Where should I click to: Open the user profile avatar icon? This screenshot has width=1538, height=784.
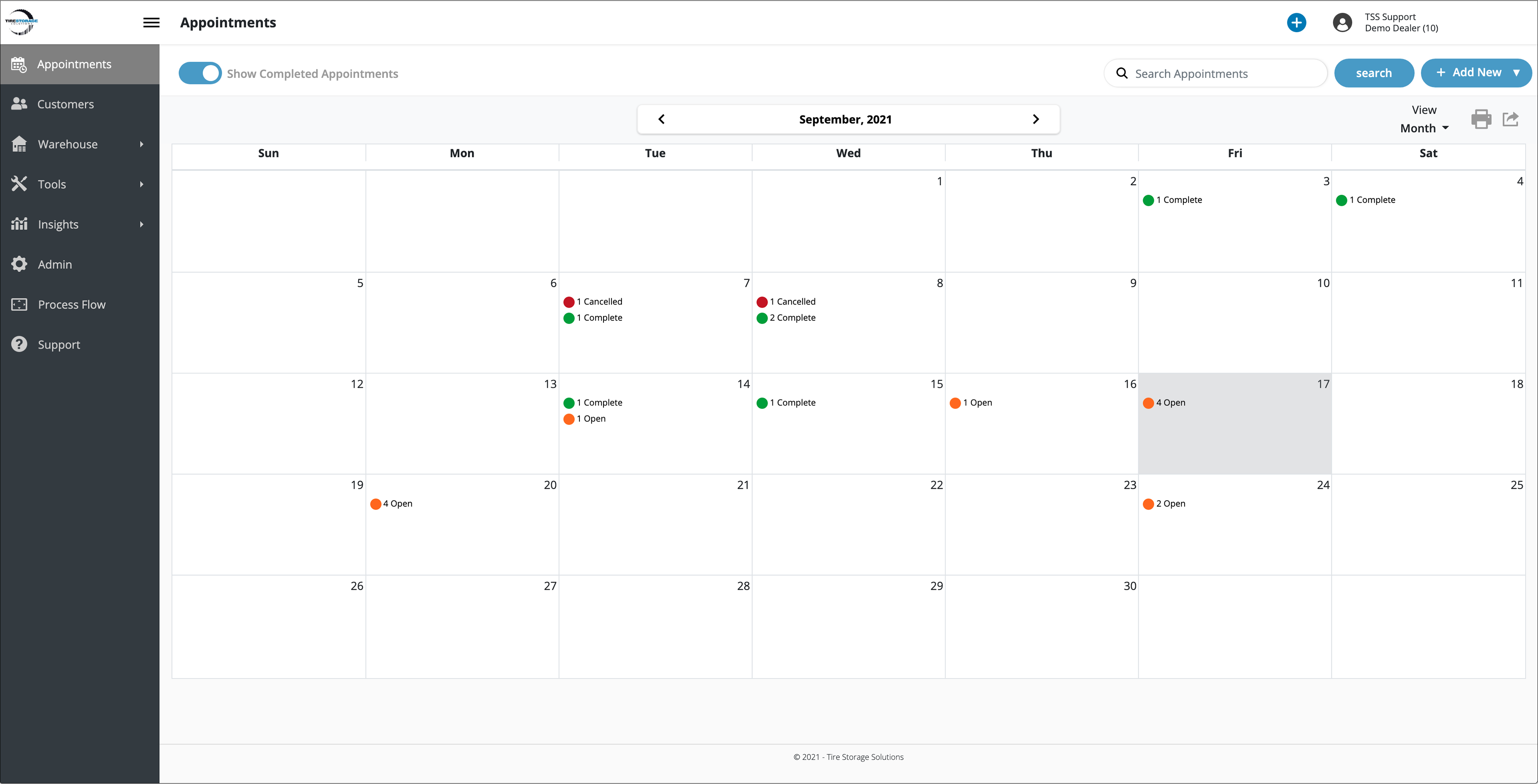[1341, 23]
